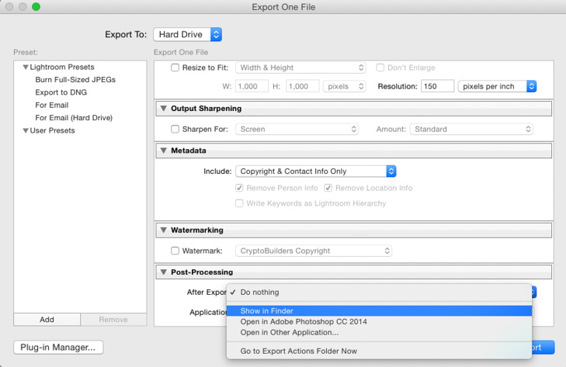
Task: Click the H height input field
Action: pyautogui.click(x=302, y=87)
